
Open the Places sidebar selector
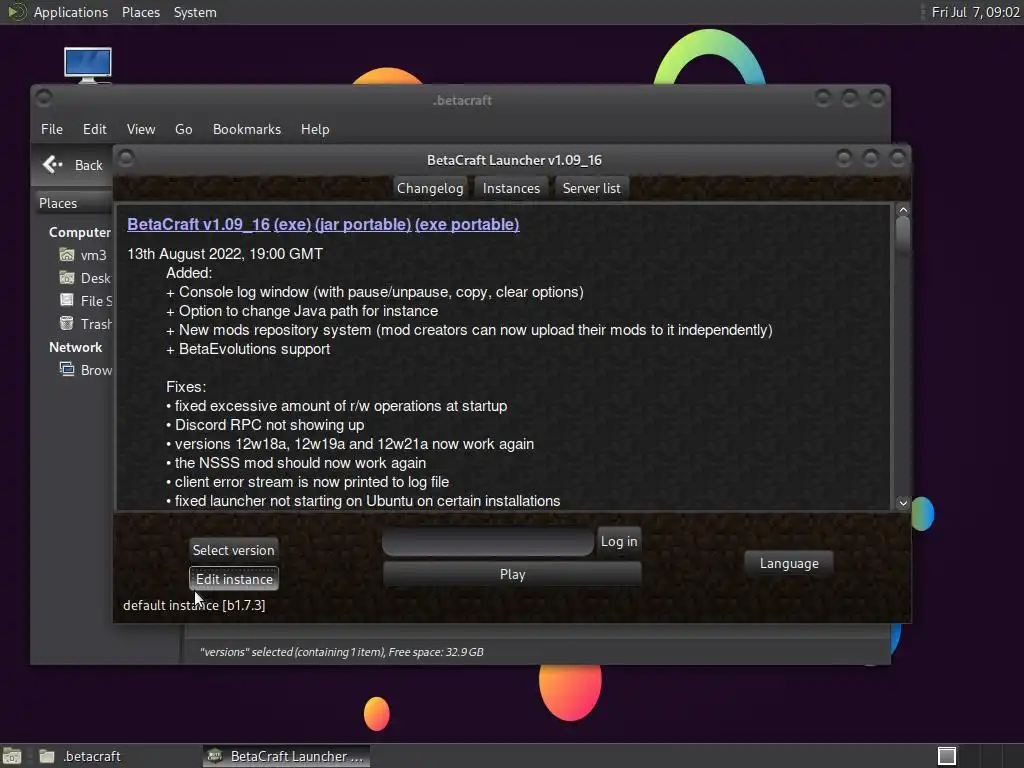[73, 203]
